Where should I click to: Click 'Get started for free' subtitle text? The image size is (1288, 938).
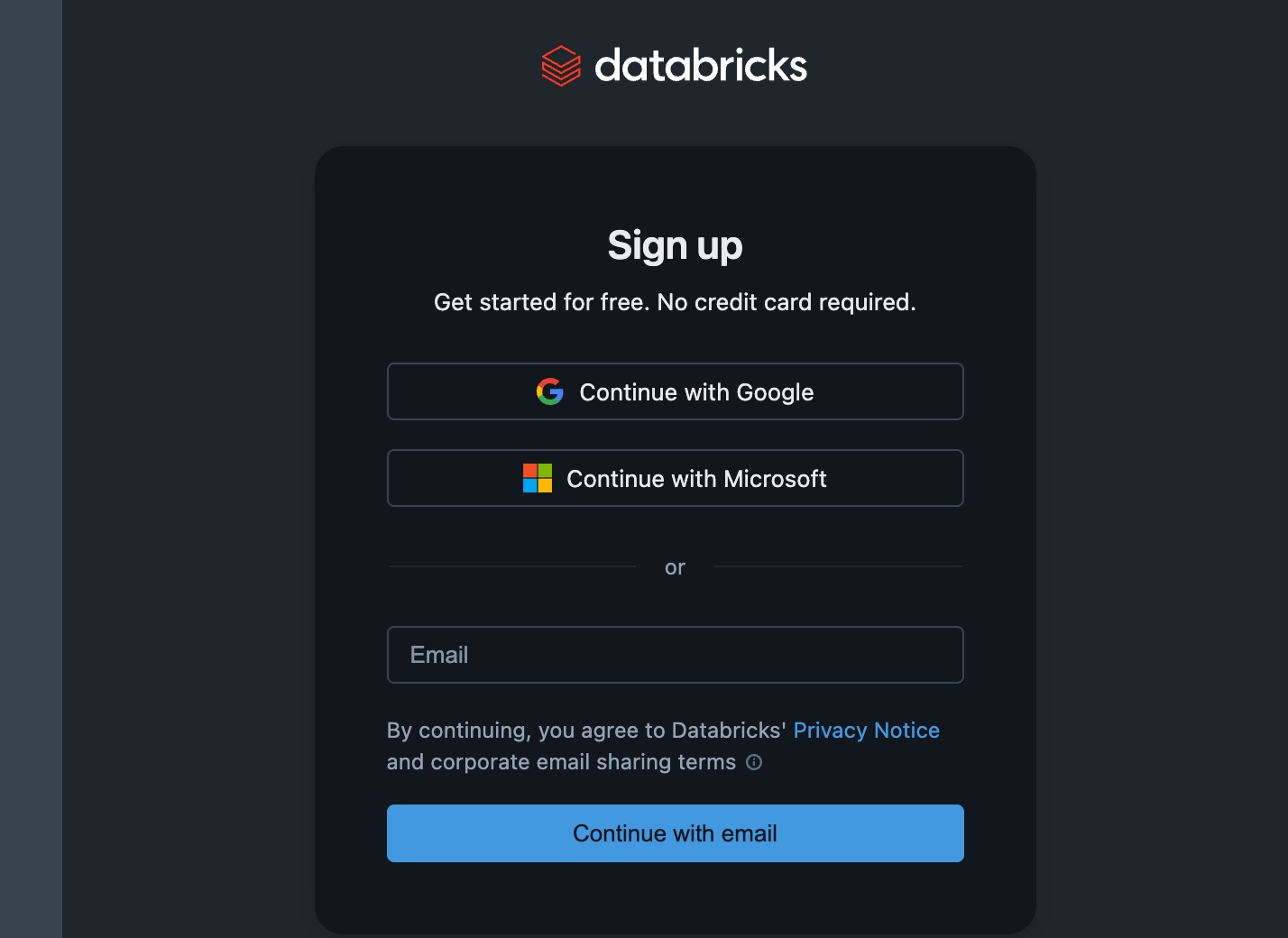[x=541, y=302]
